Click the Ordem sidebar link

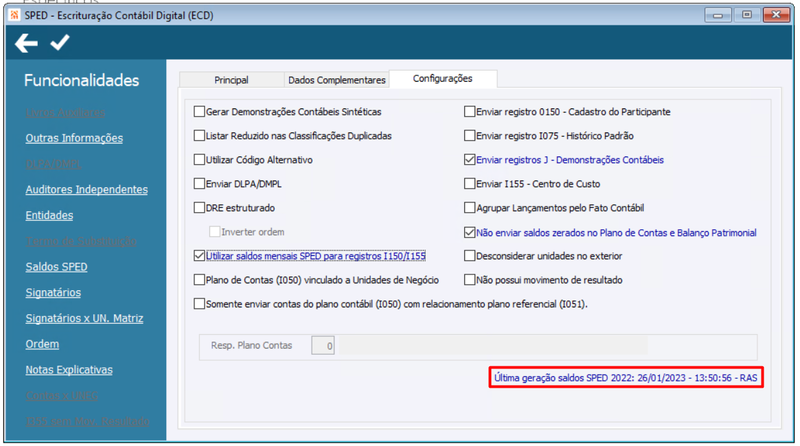(x=42, y=344)
